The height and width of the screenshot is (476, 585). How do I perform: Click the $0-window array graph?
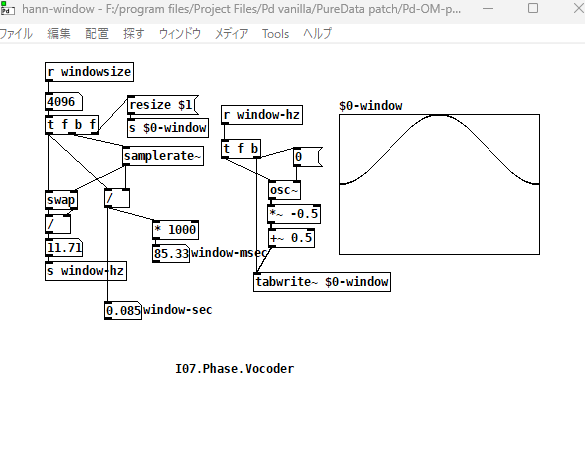pyautogui.click(x=439, y=185)
